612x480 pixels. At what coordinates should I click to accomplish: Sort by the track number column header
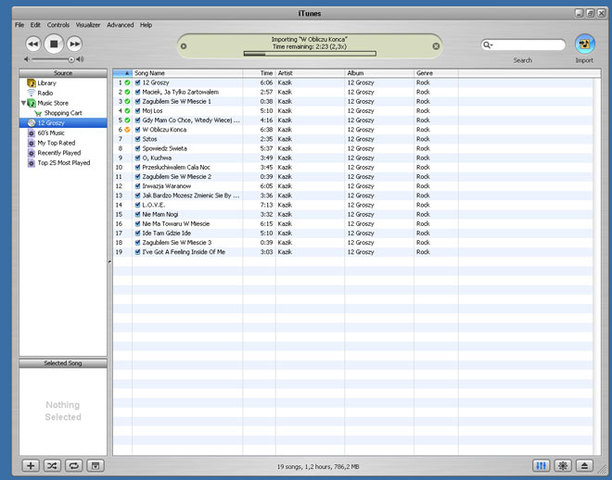coord(123,73)
